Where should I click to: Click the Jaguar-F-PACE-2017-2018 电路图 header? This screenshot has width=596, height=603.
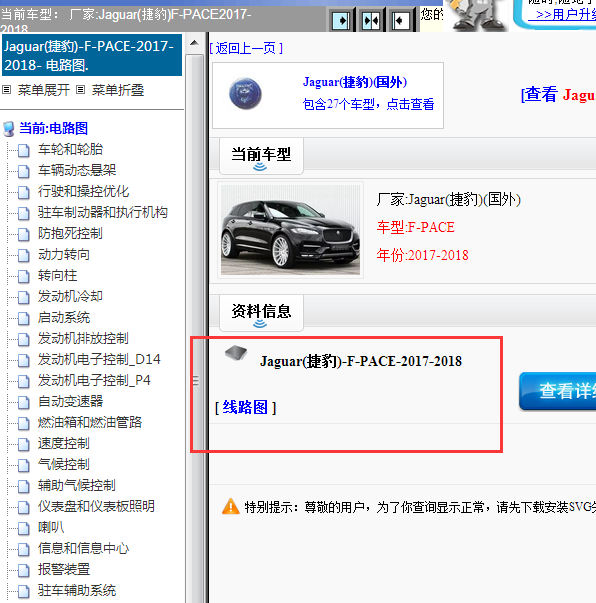(92, 55)
